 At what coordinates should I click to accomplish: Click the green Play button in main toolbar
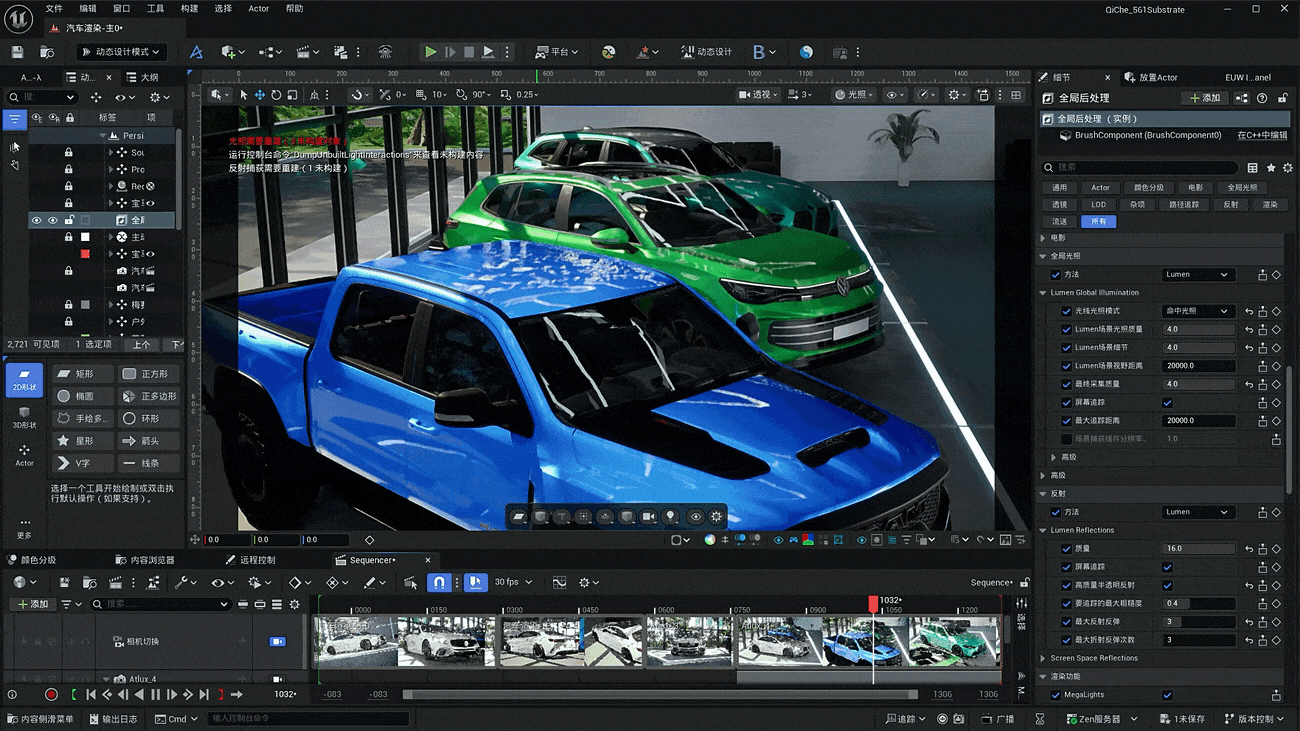[430, 52]
